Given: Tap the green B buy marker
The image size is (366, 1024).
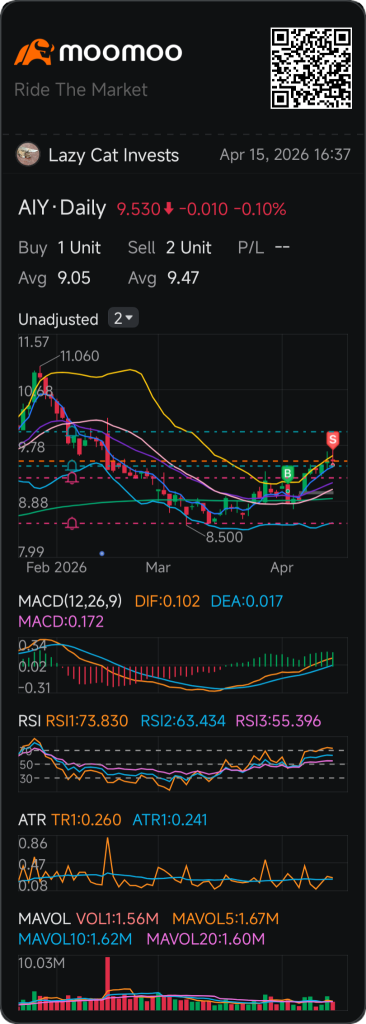Looking at the screenshot, I should [287, 473].
